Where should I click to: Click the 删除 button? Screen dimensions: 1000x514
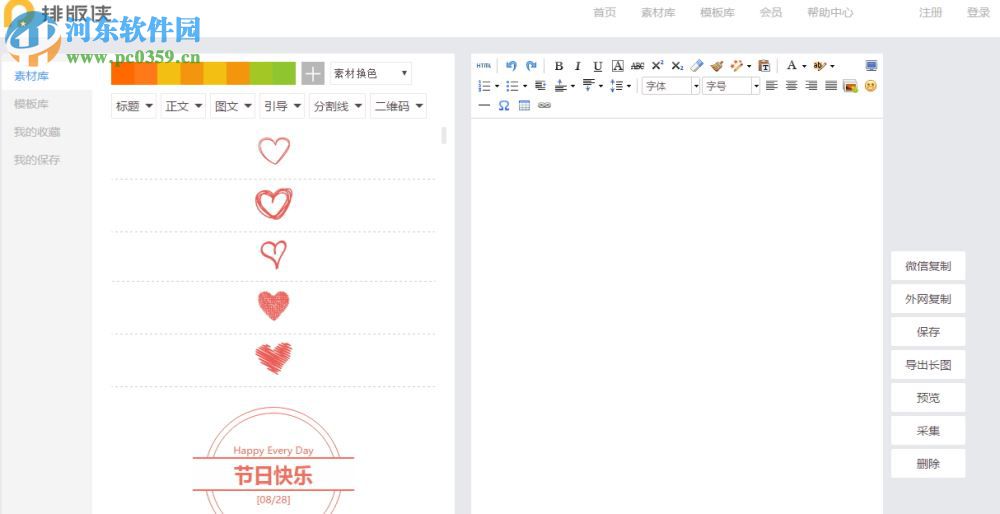(x=928, y=464)
